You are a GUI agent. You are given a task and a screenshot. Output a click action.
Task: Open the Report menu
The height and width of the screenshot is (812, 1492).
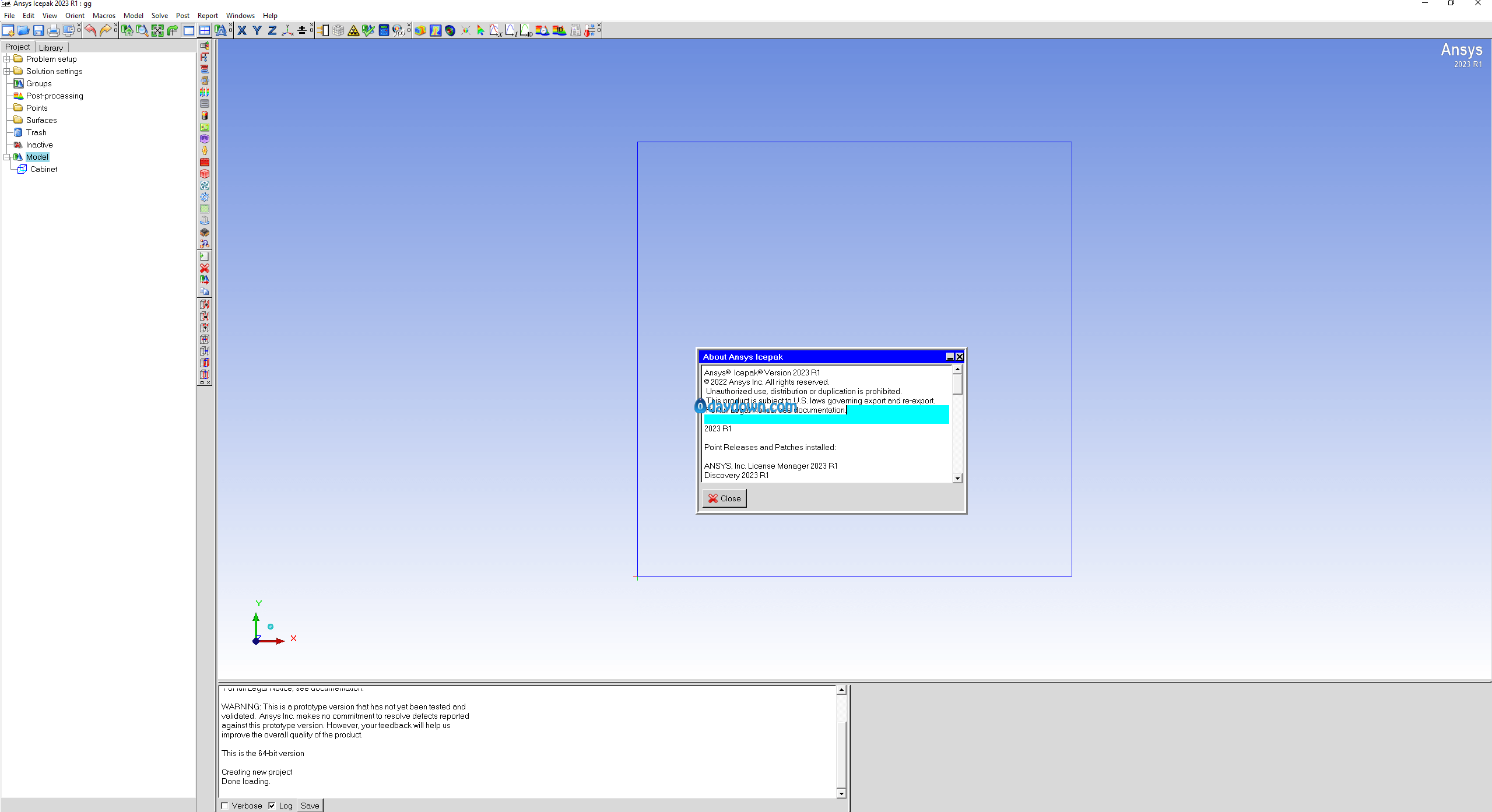tap(208, 16)
